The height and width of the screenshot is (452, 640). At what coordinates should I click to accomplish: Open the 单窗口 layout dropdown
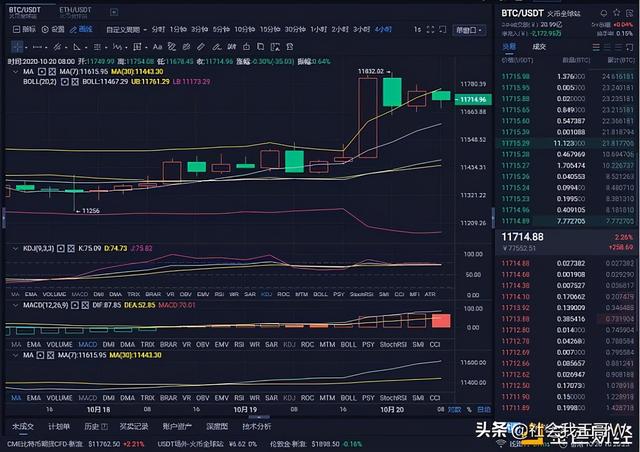[x=469, y=30]
